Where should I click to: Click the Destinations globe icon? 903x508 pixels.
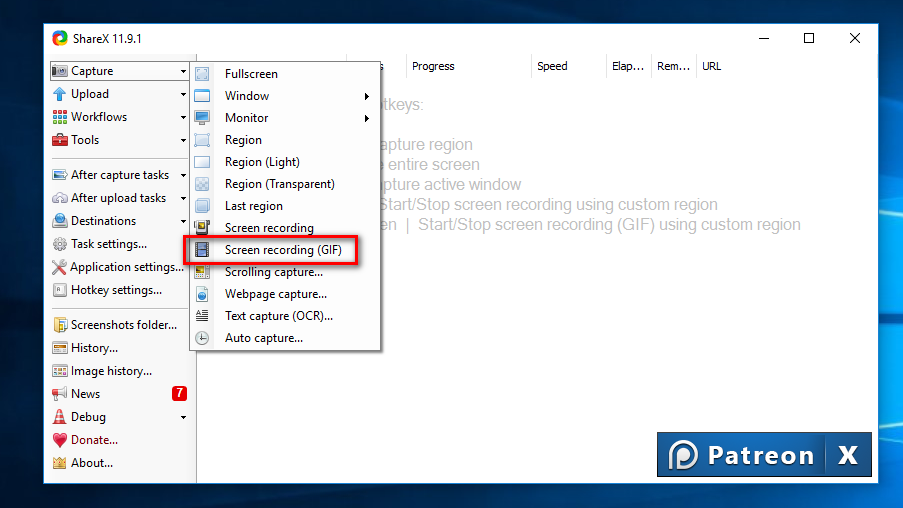59,221
